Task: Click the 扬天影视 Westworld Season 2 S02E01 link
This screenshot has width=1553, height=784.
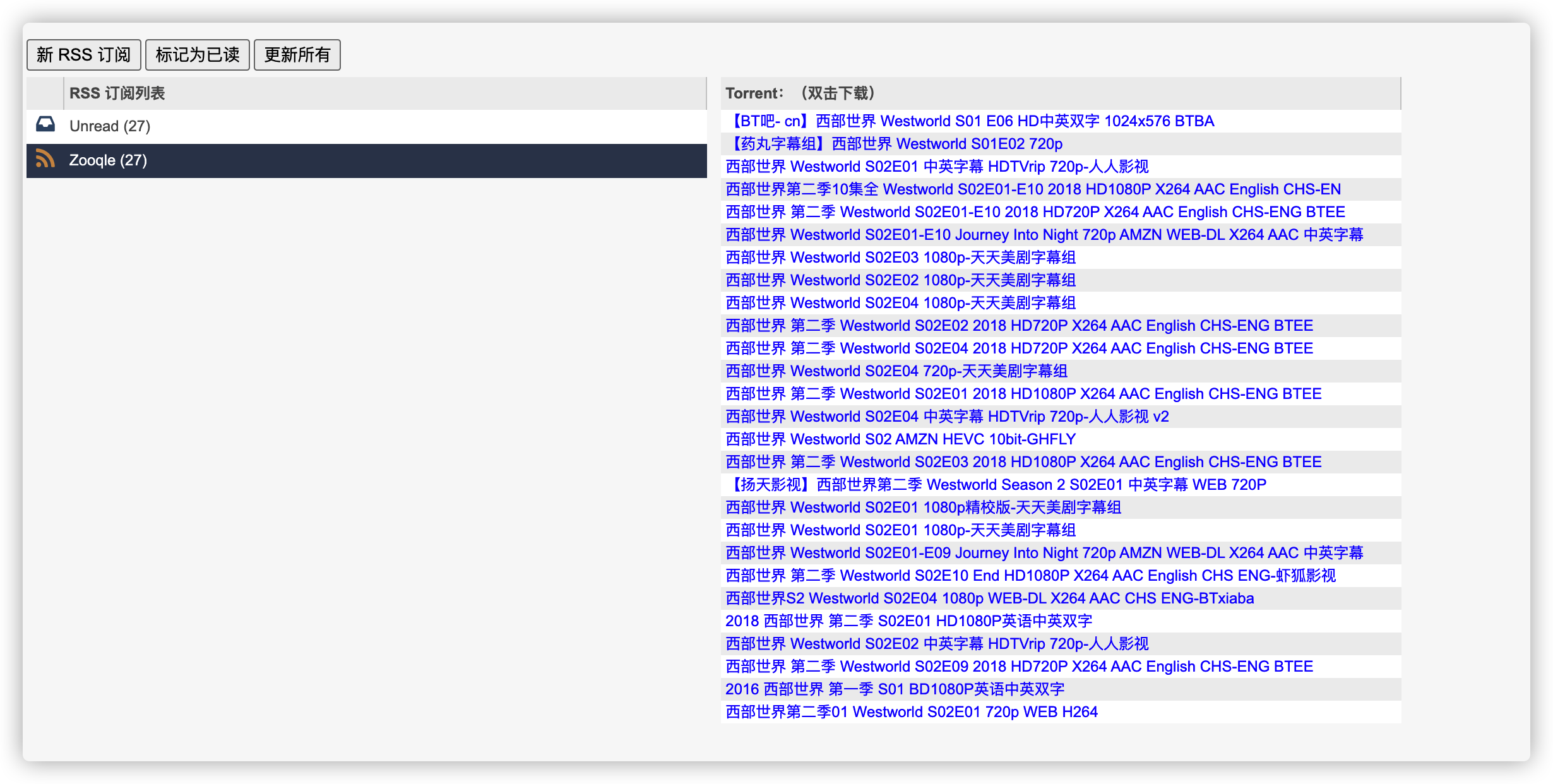Action: (996, 485)
